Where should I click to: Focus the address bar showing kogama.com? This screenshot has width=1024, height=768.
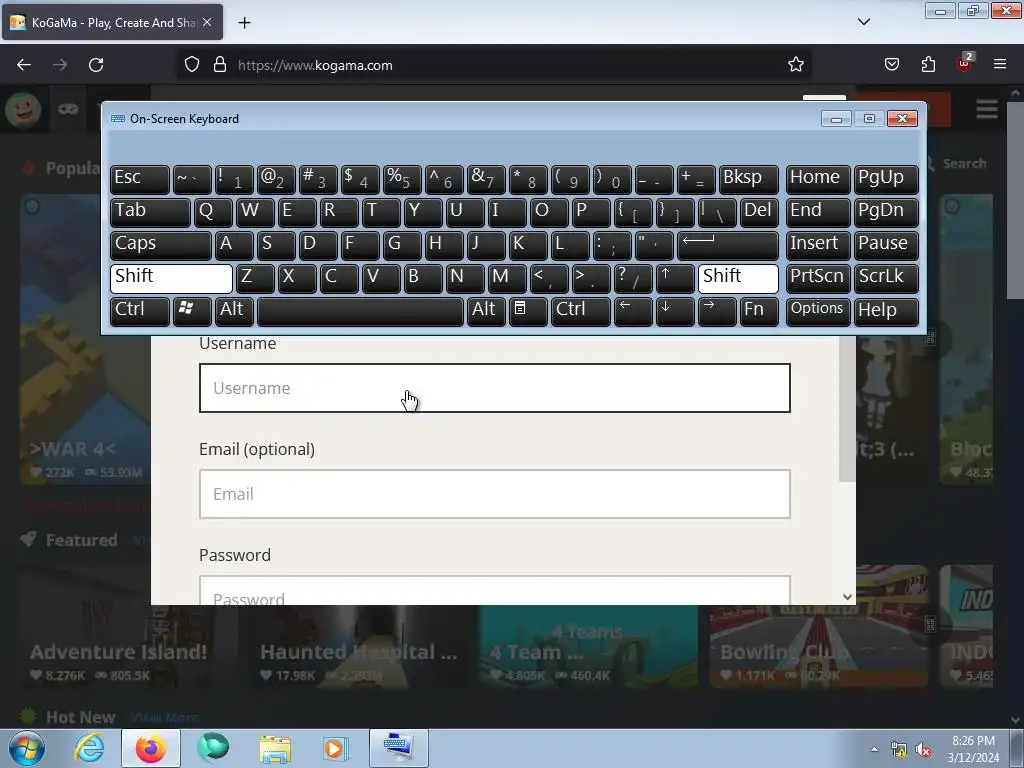click(494, 65)
